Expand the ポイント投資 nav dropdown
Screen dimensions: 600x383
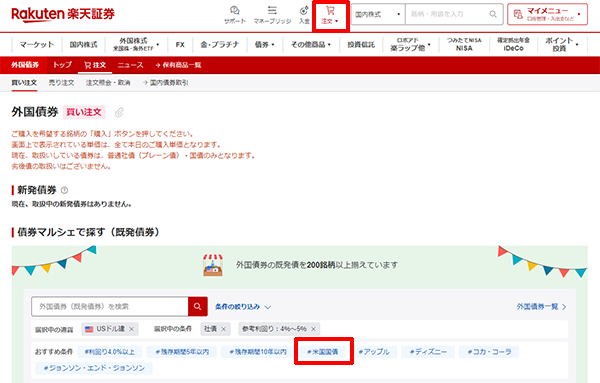click(x=562, y=44)
